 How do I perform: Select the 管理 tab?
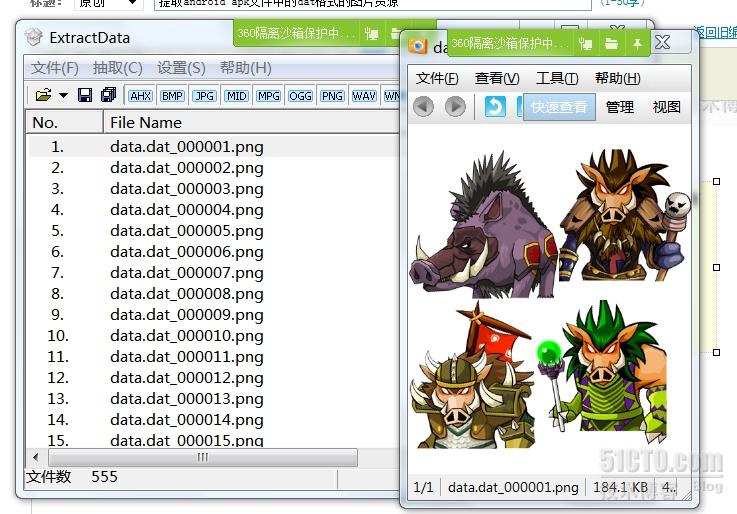click(619, 107)
